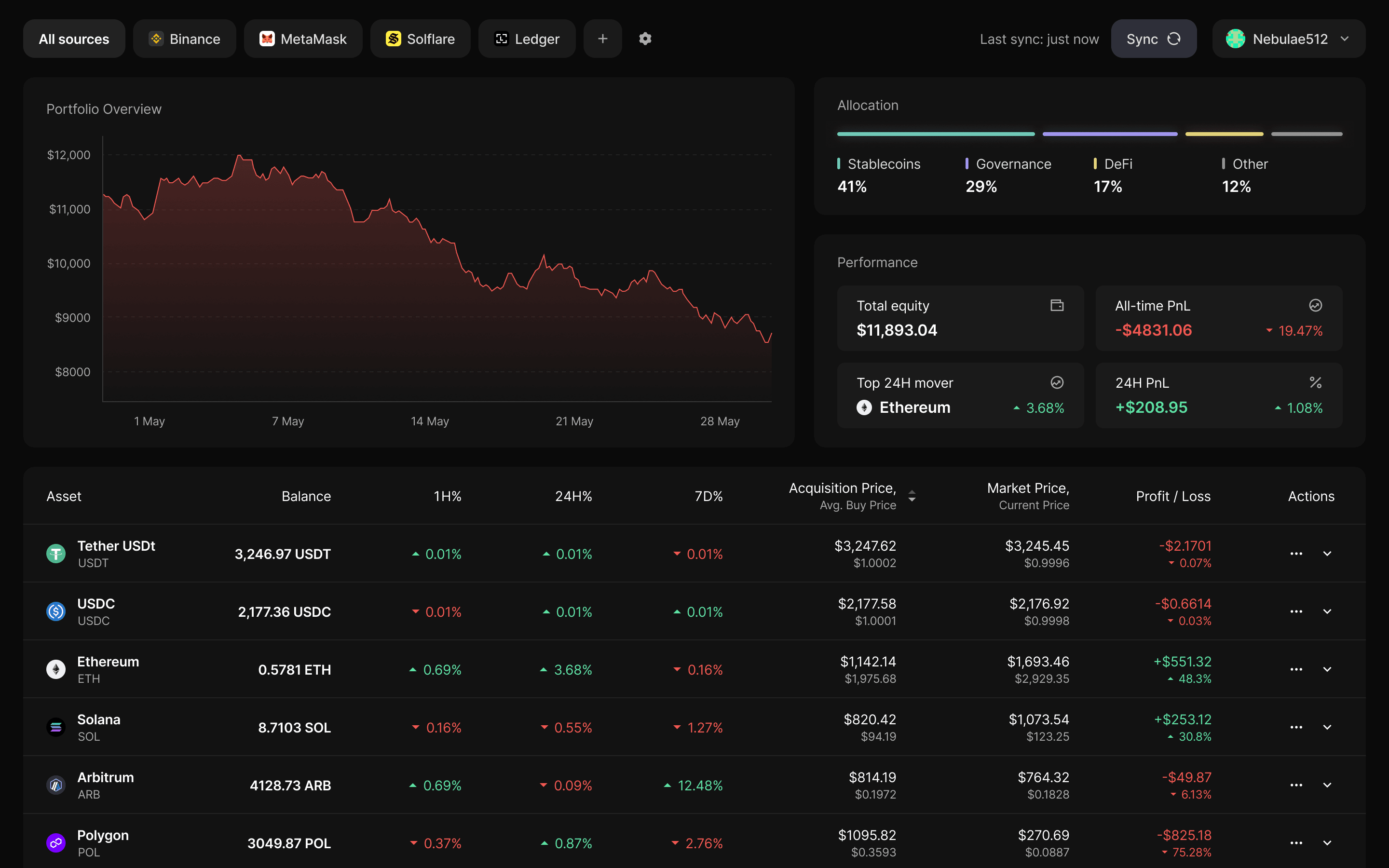
Task: Click the trend icon in Top 24H mover card
Action: [1057, 382]
